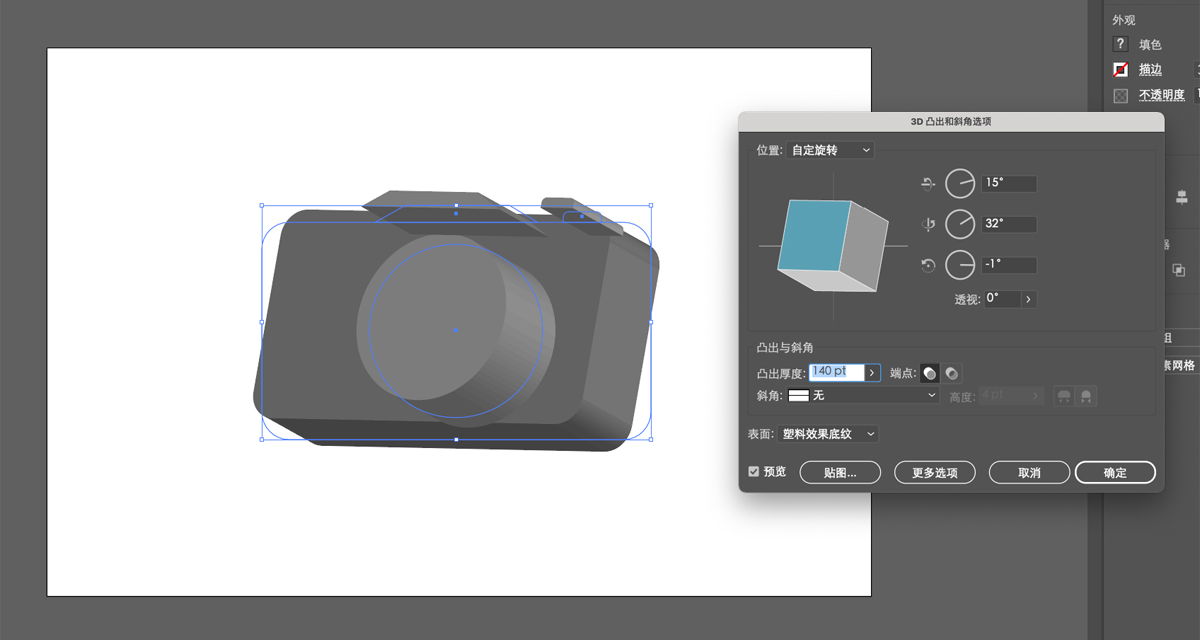1200x640 pixels.
Task: Click the group-style panel icon on the right edge
Action: pos(1178,270)
